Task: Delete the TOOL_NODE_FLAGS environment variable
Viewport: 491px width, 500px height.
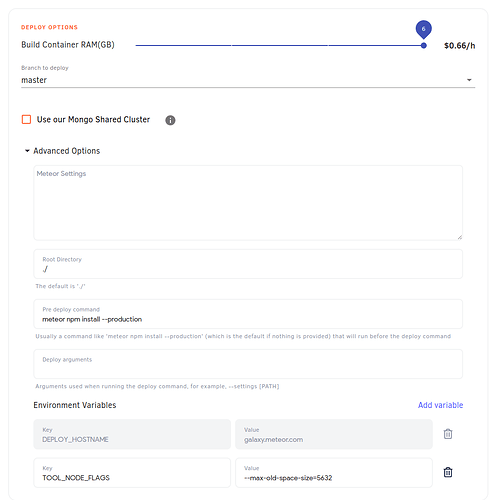Action: (448, 472)
